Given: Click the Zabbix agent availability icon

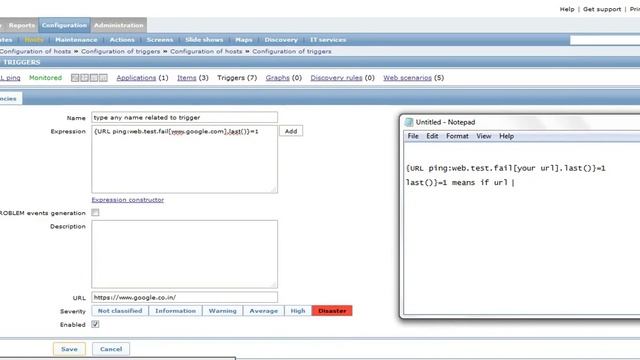Looking at the screenshot, I should [x=75, y=78].
